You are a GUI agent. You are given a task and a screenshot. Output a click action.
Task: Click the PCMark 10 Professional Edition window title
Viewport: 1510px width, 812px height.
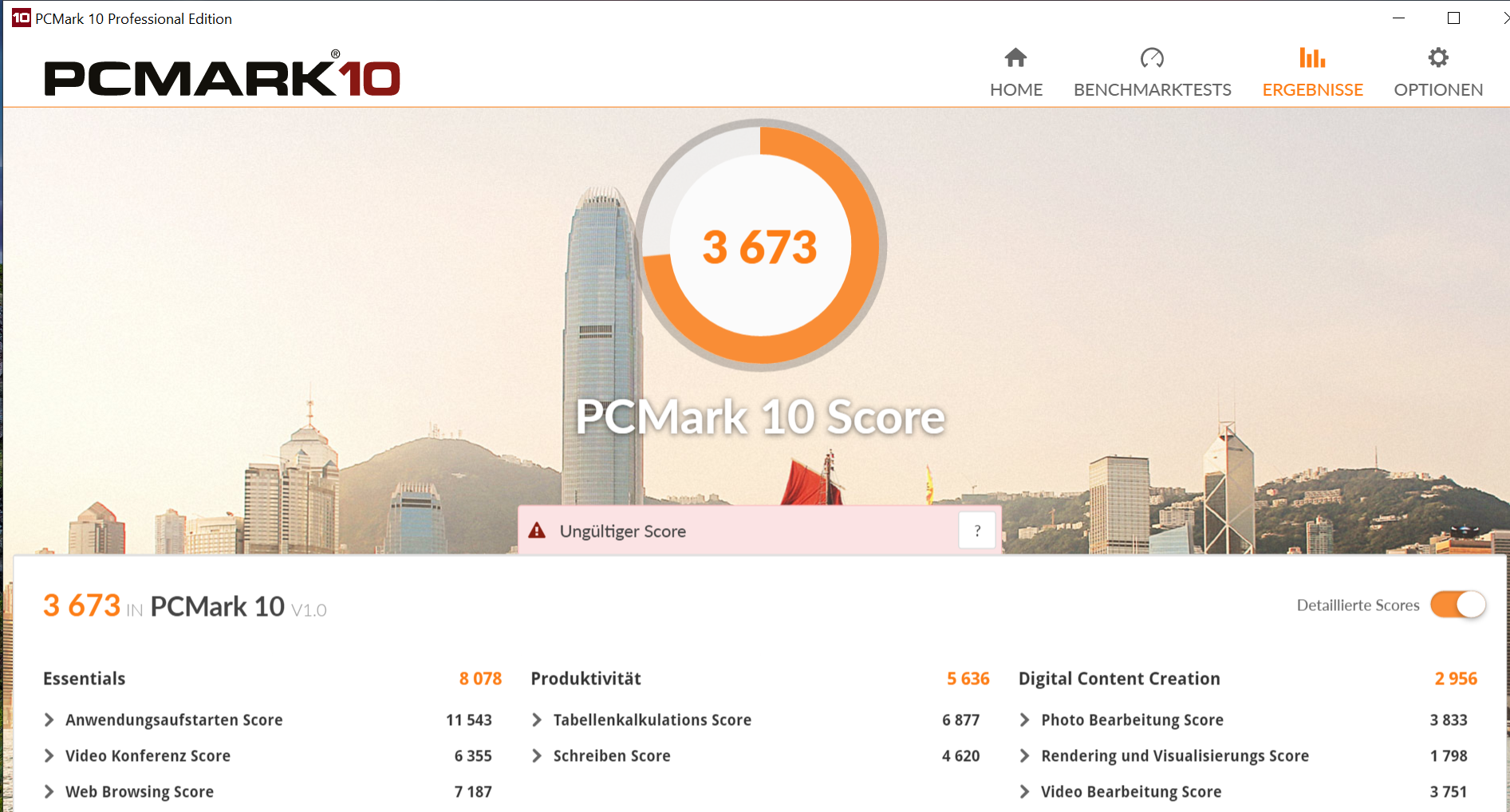tap(134, 18)
